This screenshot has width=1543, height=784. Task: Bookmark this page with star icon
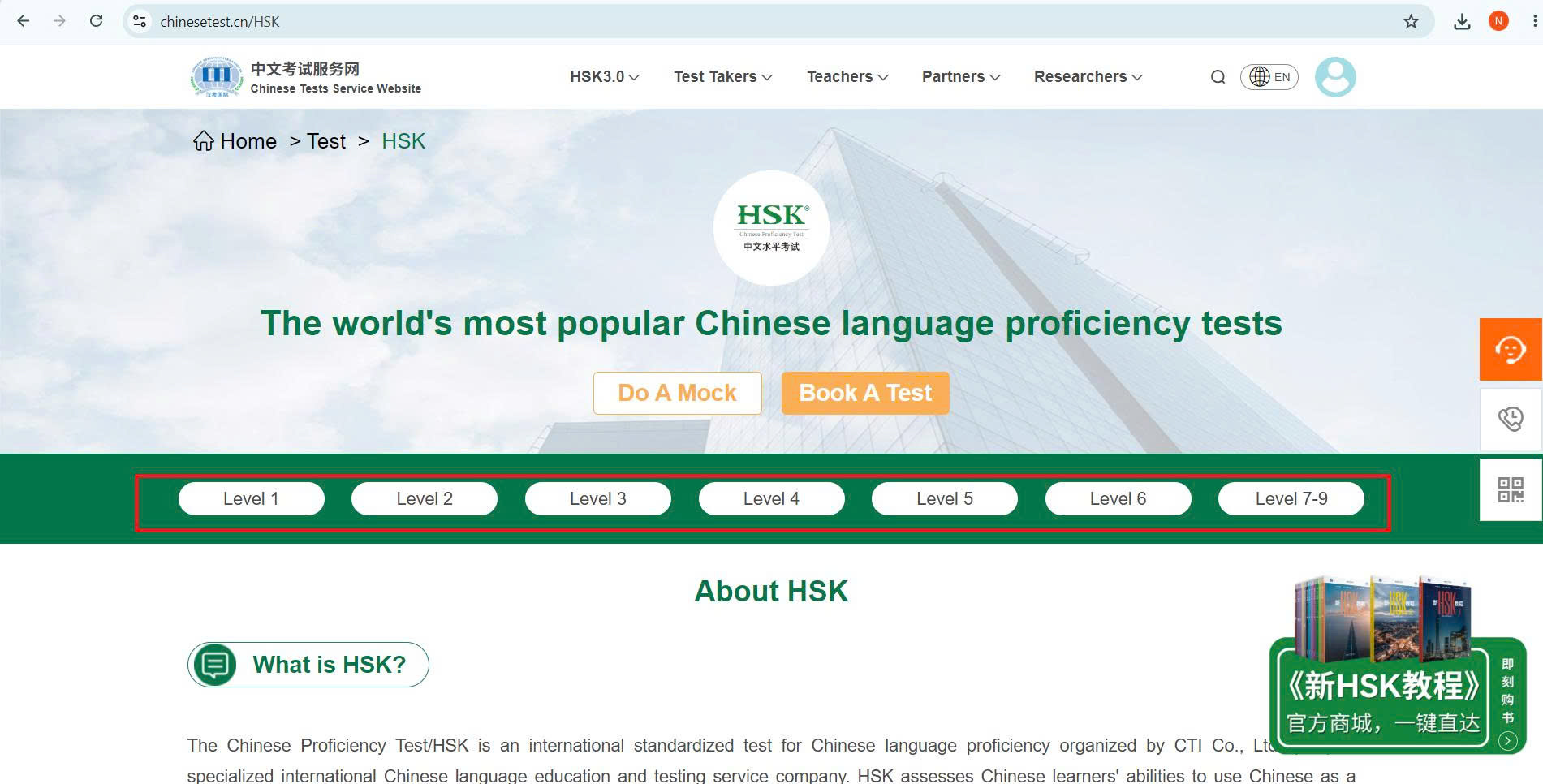tap(1411, 21)
